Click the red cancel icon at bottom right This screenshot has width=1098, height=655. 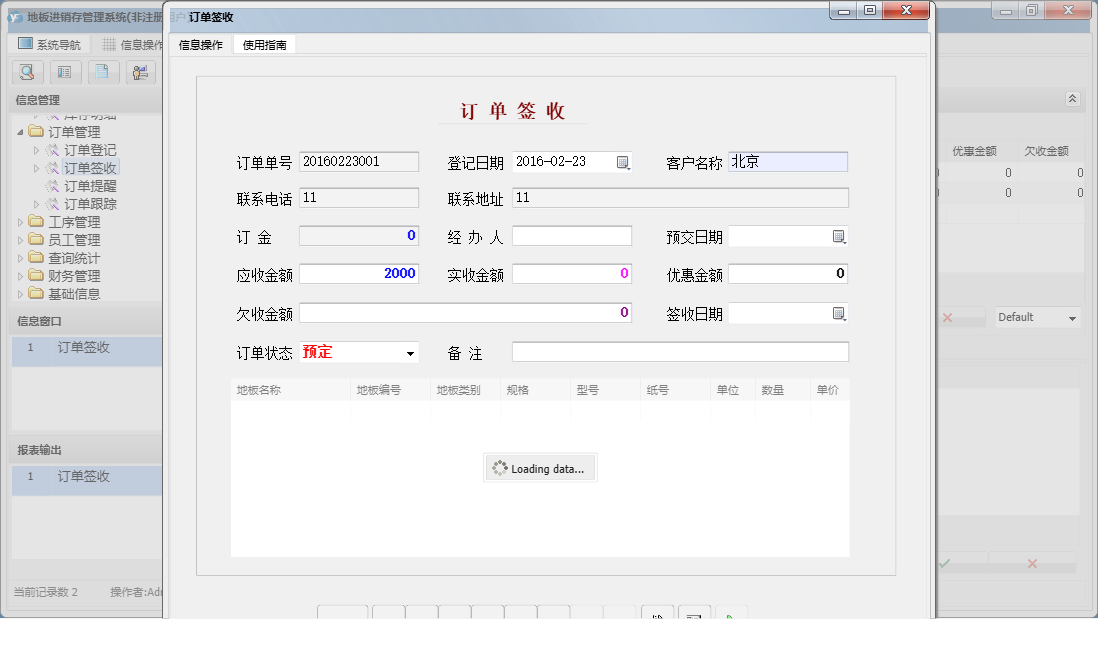click(x=1031, y=564)
